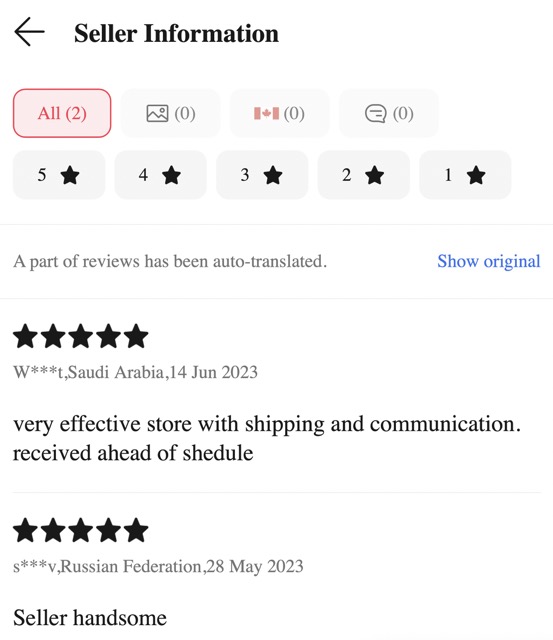Image resolution: width=553 pixels, height=640 pixels.
Task: Filter by the 3 star rating
Action: click(x=262, y=175)
